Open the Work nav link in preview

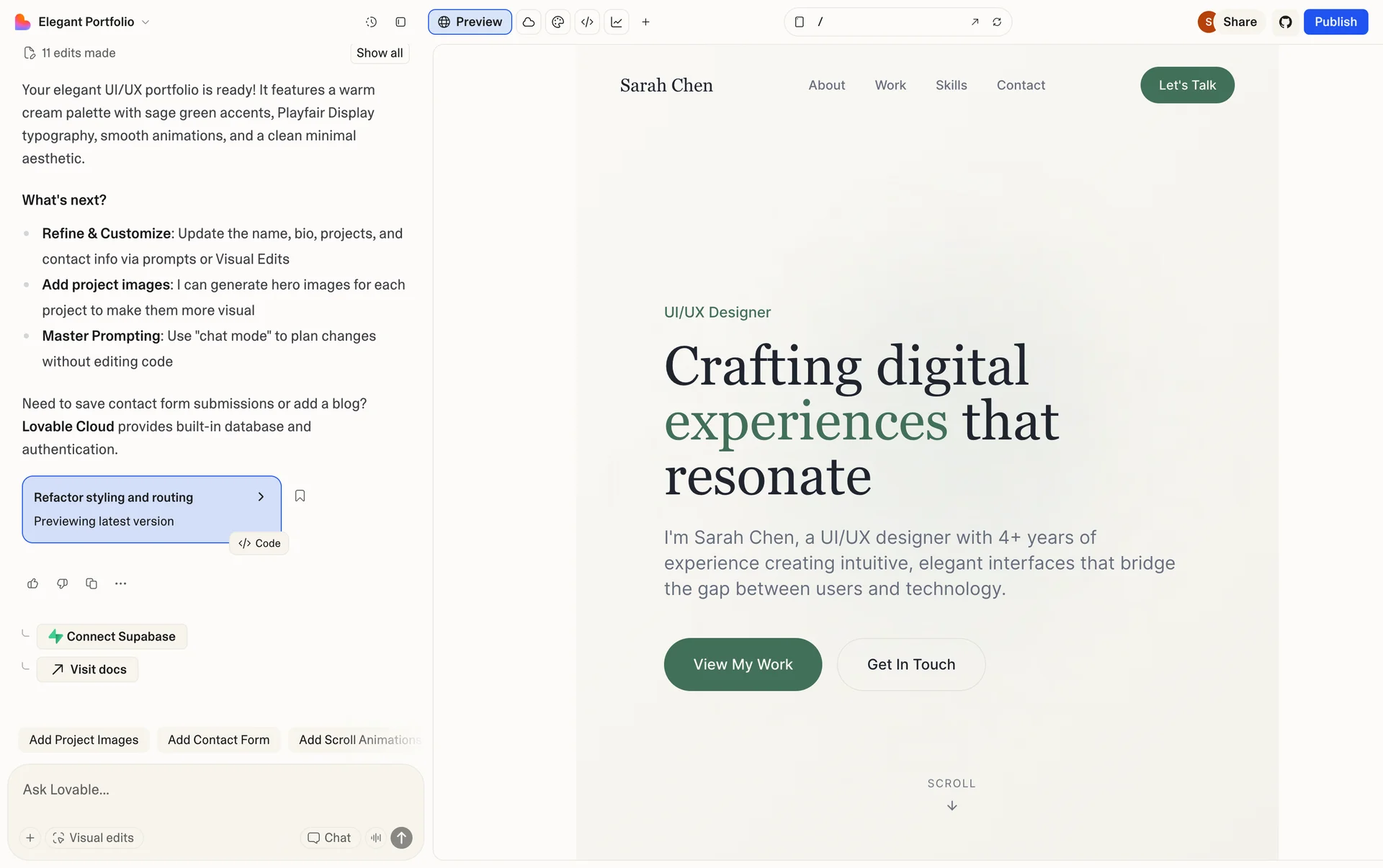point(890,85)
